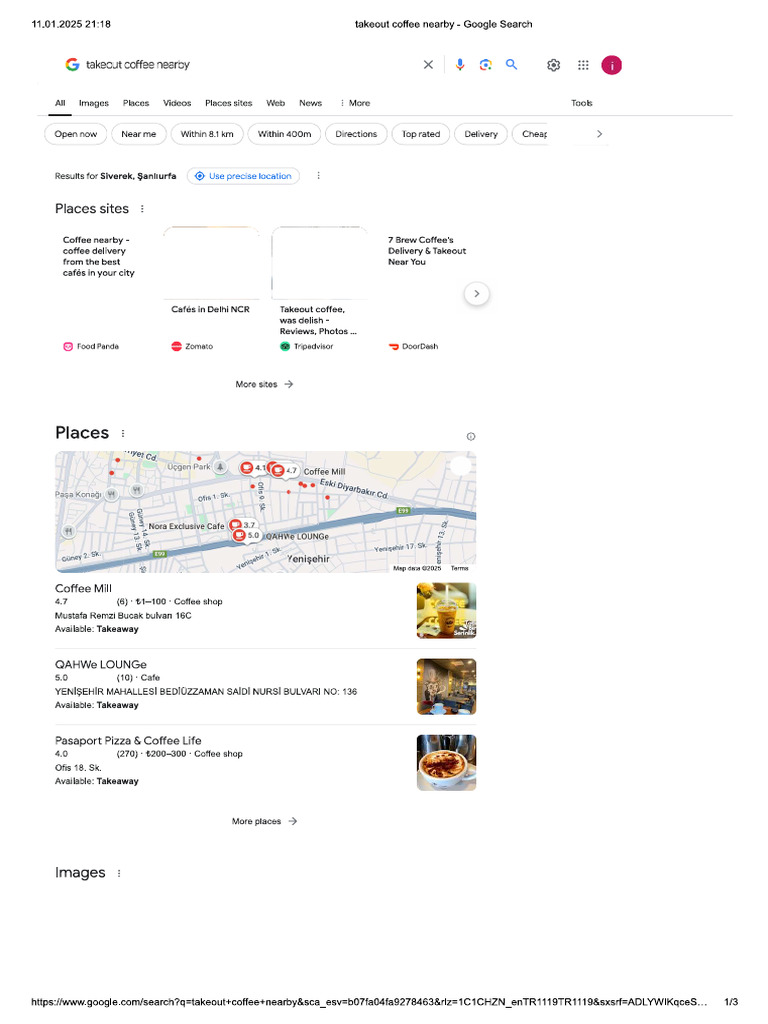Open the three-dot menu next to Places sites
768x1024 pixels.
142,209
